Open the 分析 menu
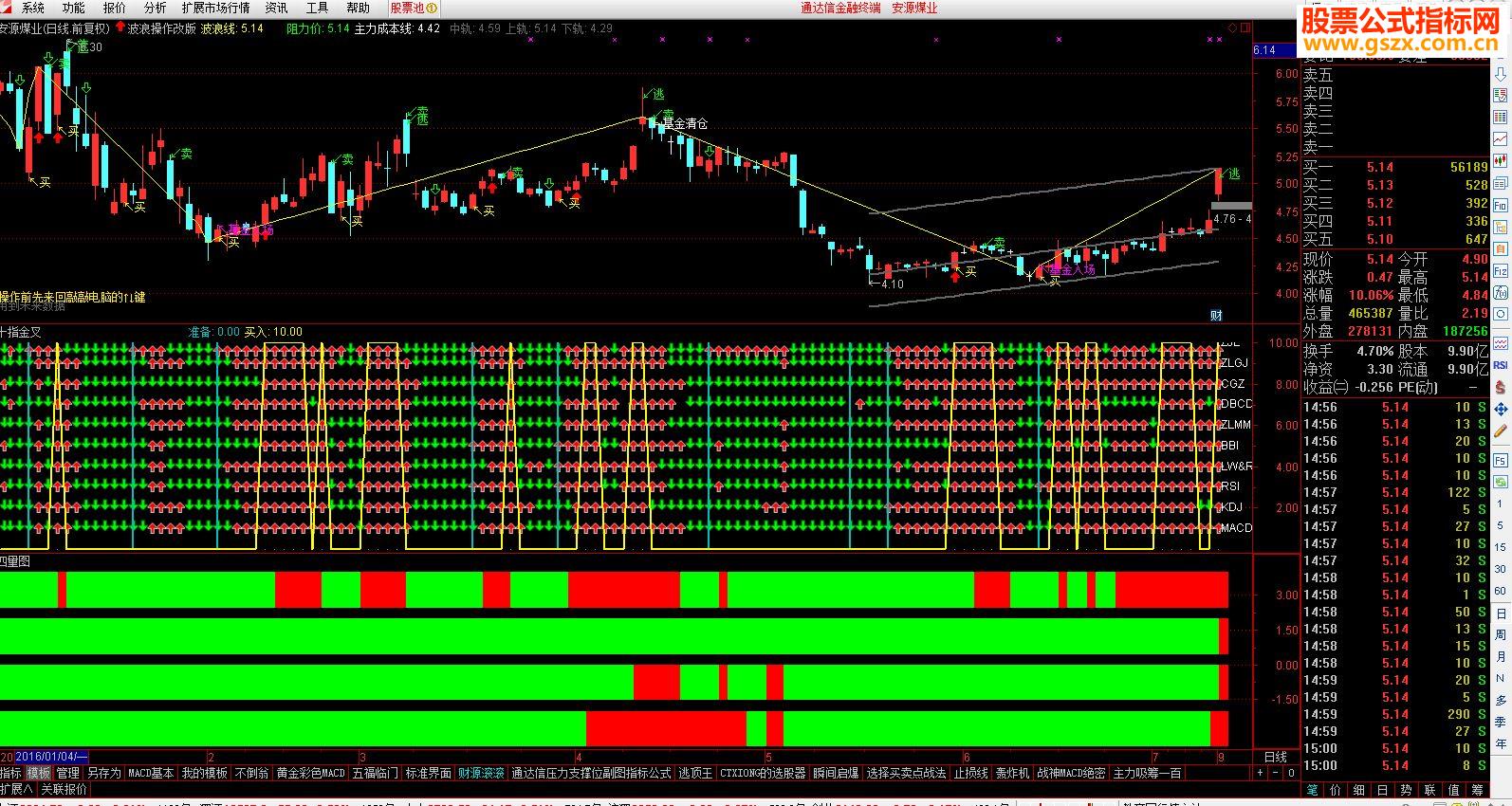The image size is (1512, 806). click(x=155, y=8)
